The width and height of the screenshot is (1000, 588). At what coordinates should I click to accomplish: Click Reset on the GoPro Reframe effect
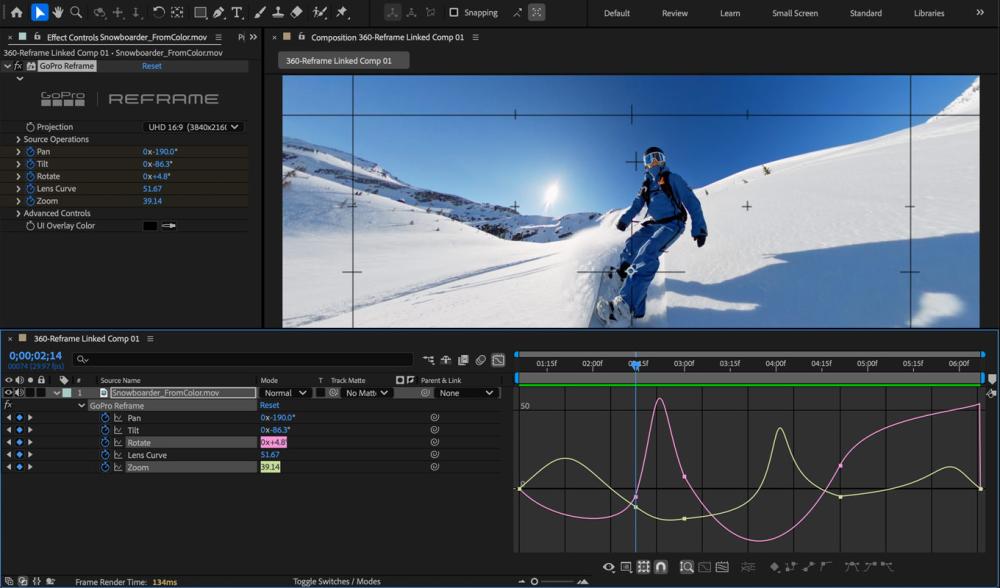tap(151, 65)
